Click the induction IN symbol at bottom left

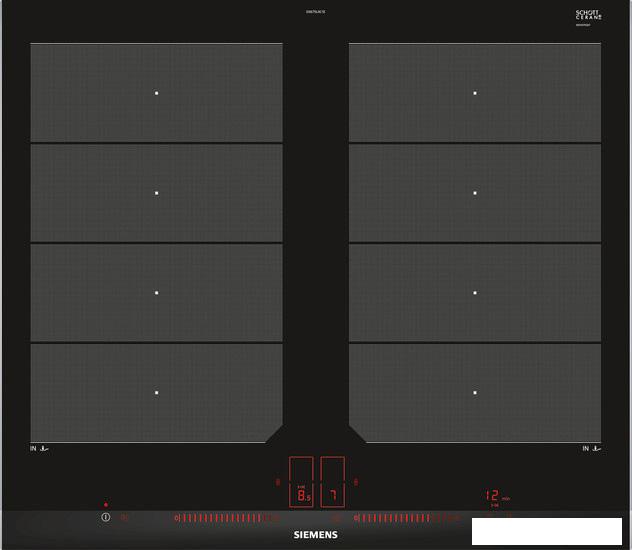(x=39, y=448)
